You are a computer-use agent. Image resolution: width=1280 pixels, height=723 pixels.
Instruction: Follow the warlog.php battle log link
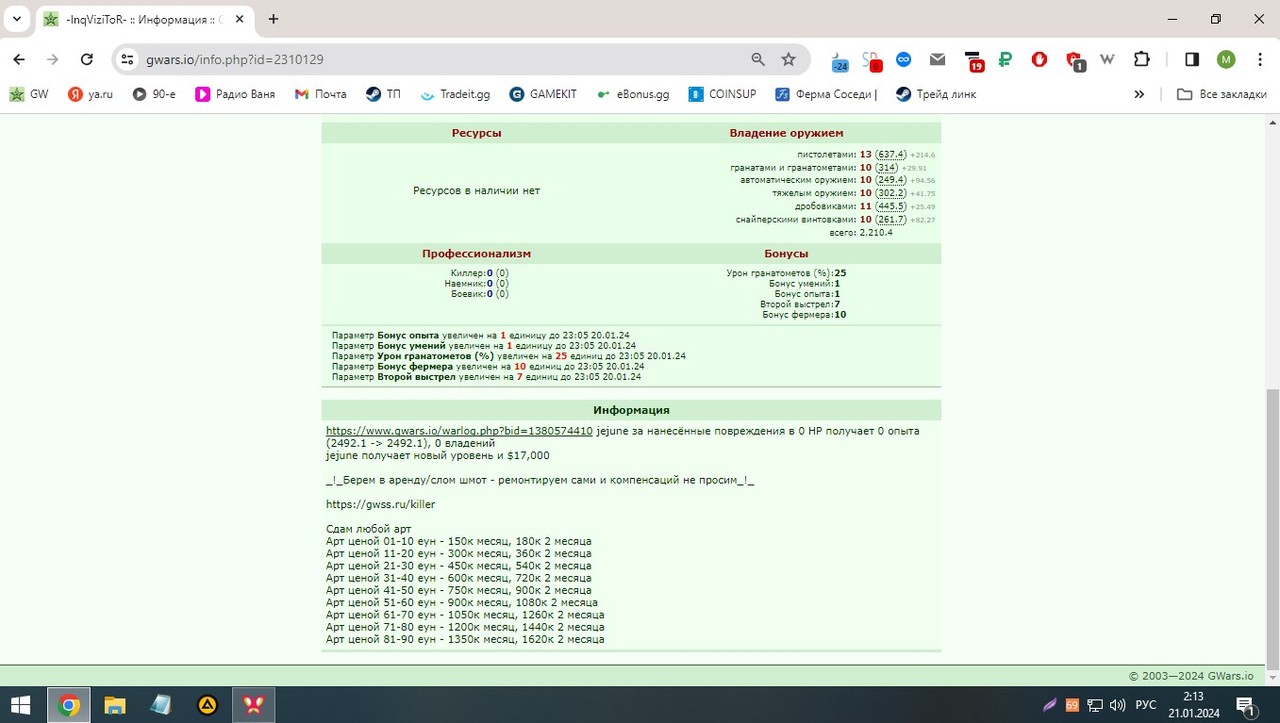pos(459,431)
